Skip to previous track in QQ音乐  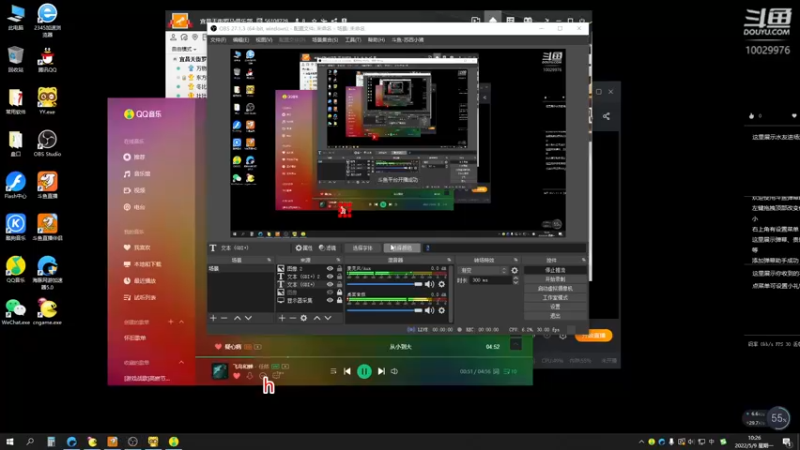(x=347, y=371)
